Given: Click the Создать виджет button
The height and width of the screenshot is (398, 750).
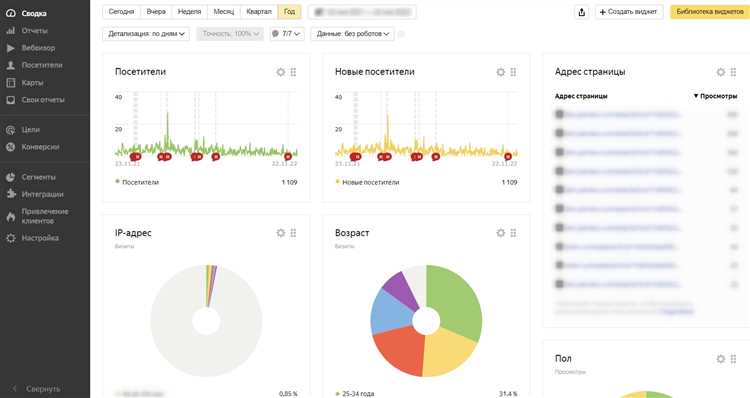Looking at the screenshot, I should click(629, 12).
